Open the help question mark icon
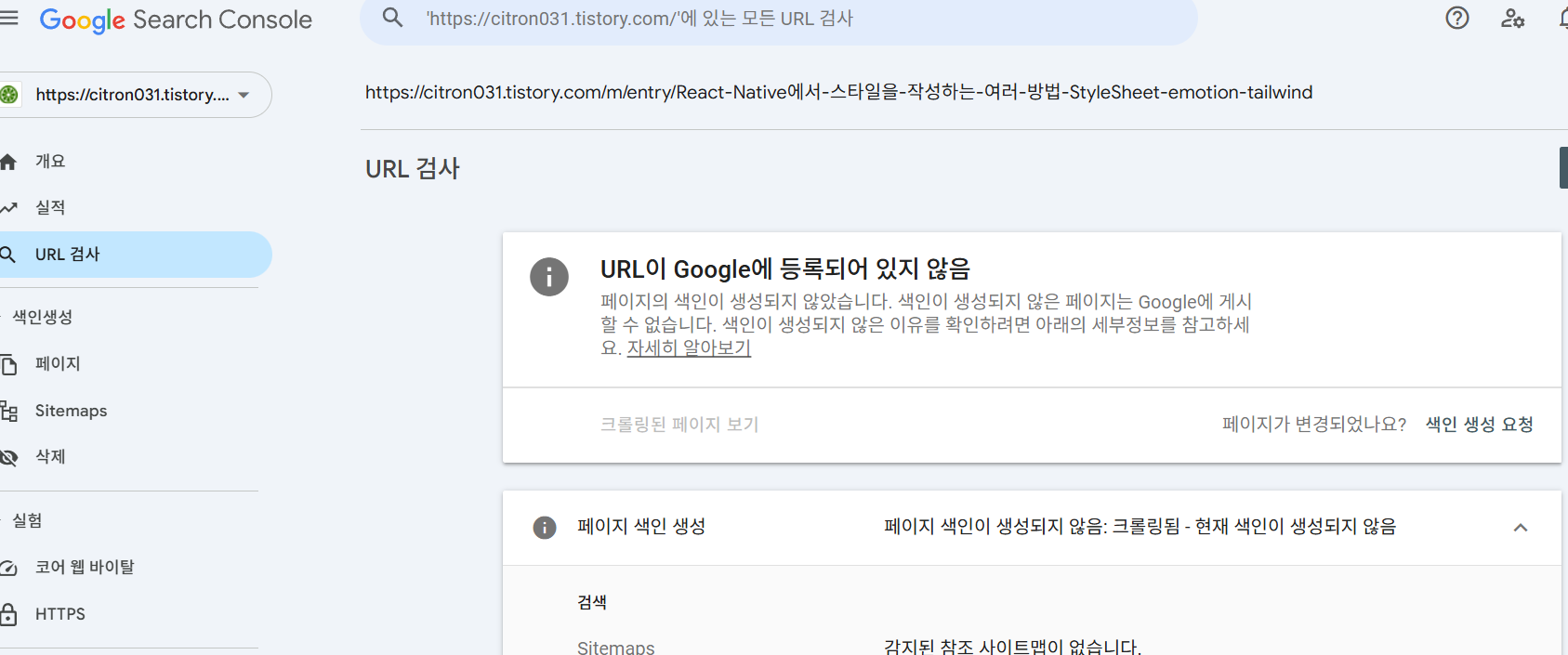Screen dimensions: 1568x655 (1456, 18)
